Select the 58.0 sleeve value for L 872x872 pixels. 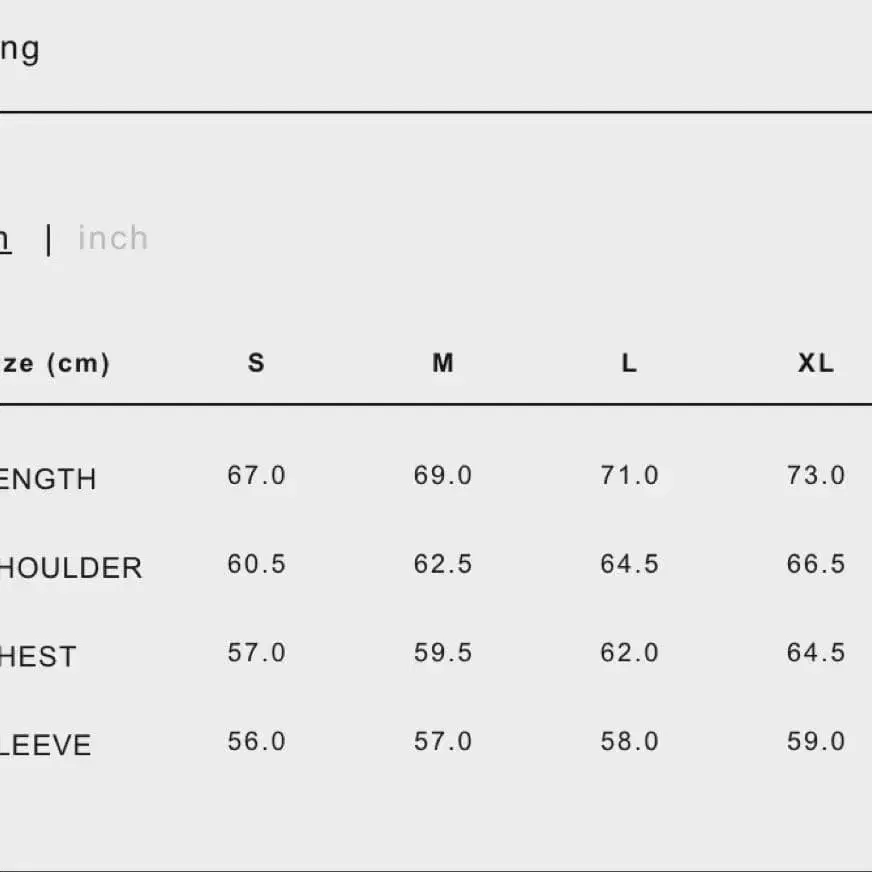[629, 741]
